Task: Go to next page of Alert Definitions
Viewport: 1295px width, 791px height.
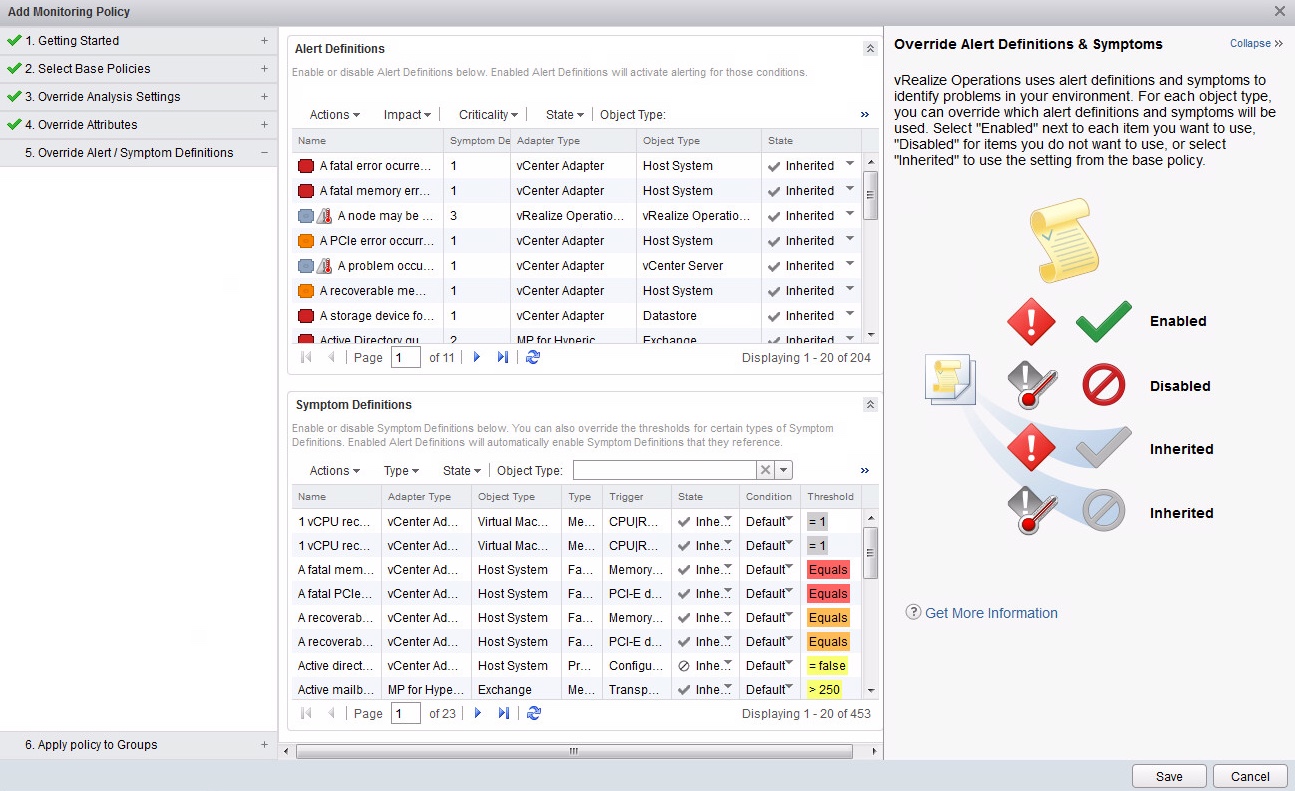Action: 477,357
